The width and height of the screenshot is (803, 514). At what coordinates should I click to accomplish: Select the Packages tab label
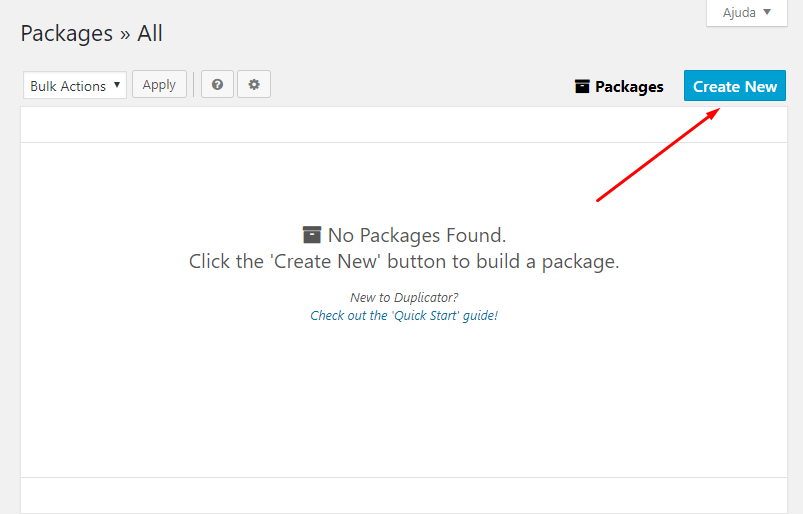[x=629, y=86]
